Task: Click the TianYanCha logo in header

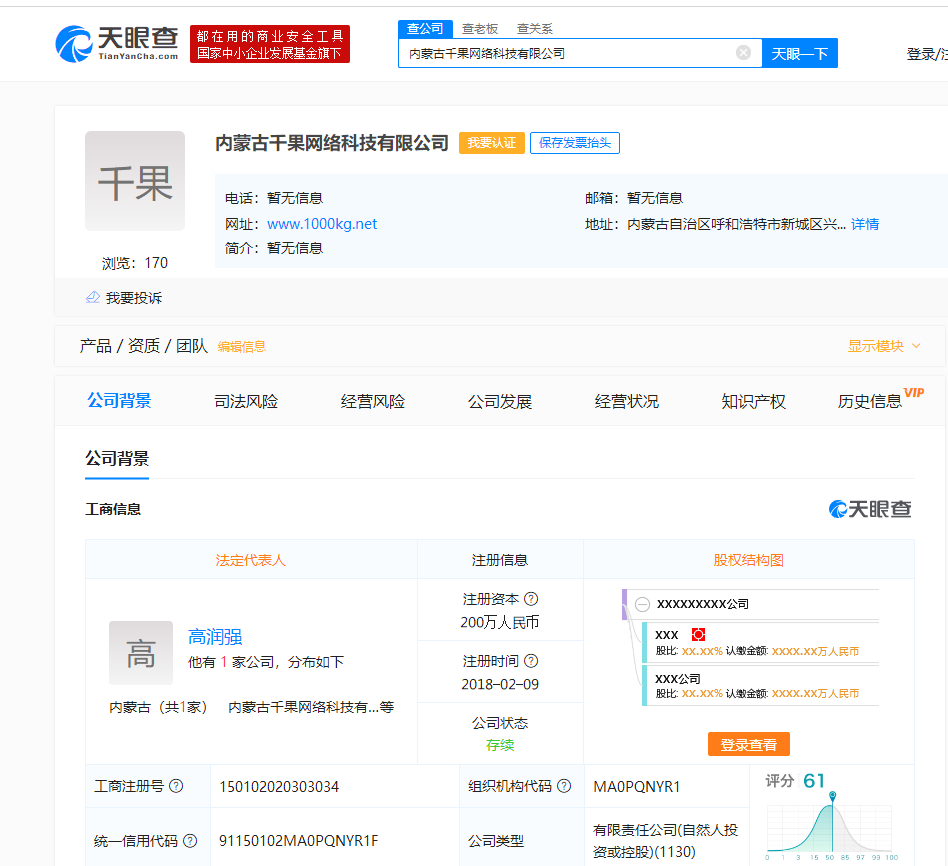Action: click(117, 44)
